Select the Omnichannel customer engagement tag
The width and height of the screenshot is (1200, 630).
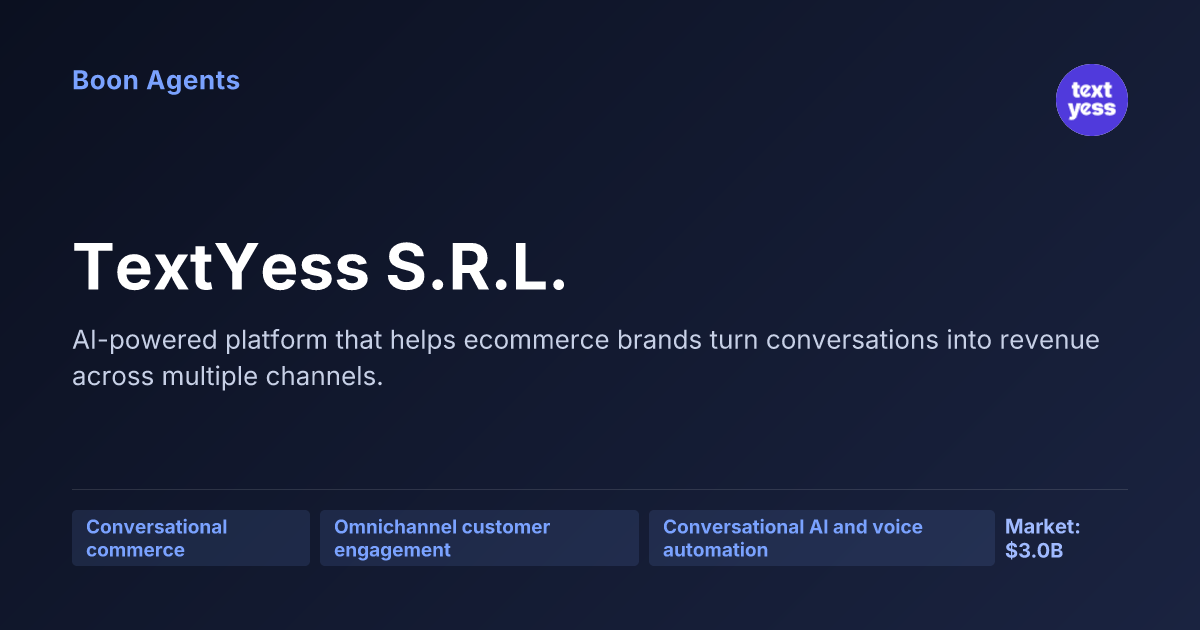pos(479,538)
